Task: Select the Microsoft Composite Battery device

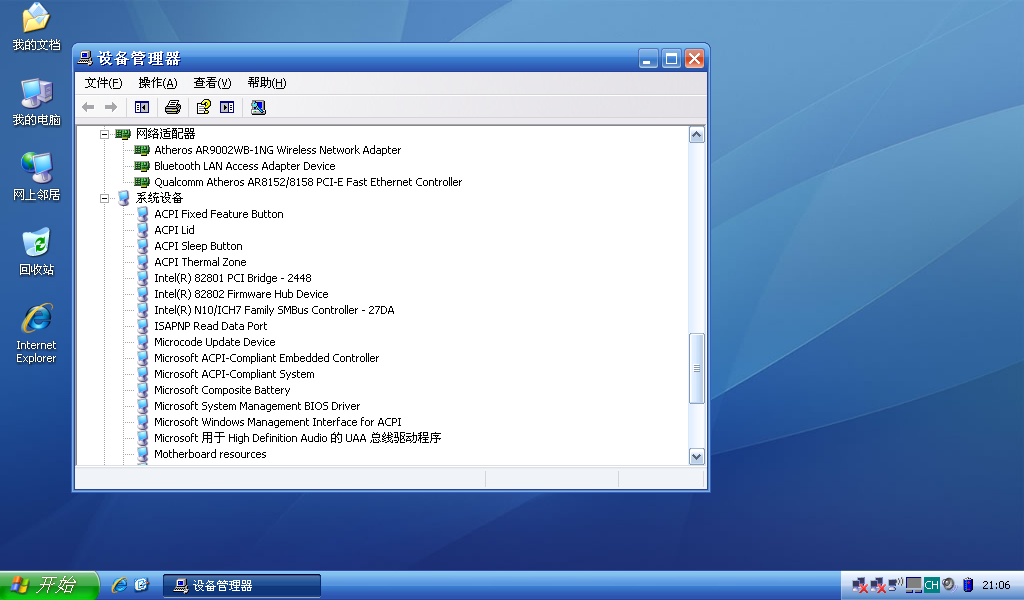Action: pyautogui.click(x=222, y=390)
